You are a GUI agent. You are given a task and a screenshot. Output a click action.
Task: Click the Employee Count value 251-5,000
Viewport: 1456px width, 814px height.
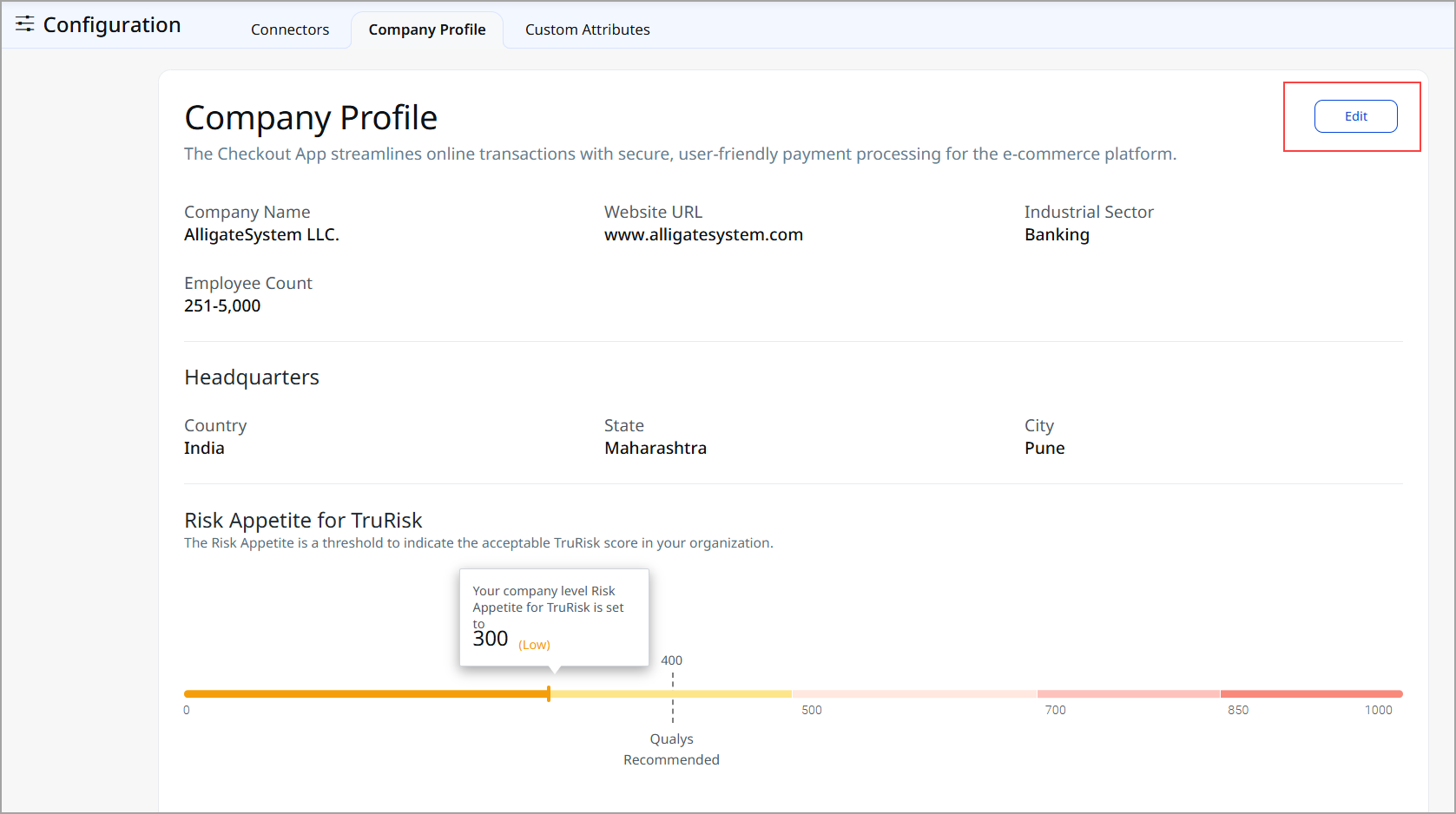pos(222,305)
